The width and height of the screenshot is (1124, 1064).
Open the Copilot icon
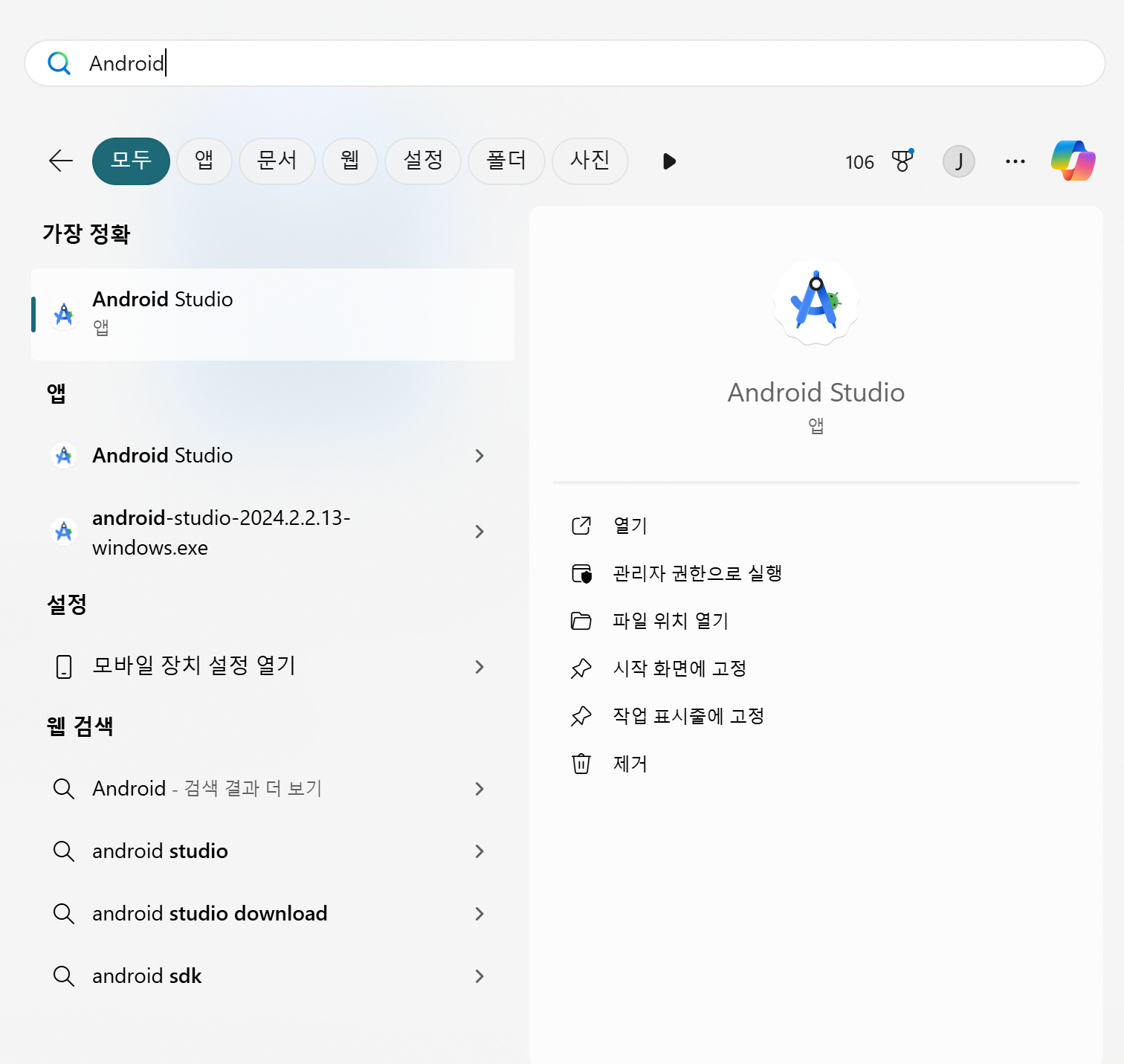tap(1073, 161)
